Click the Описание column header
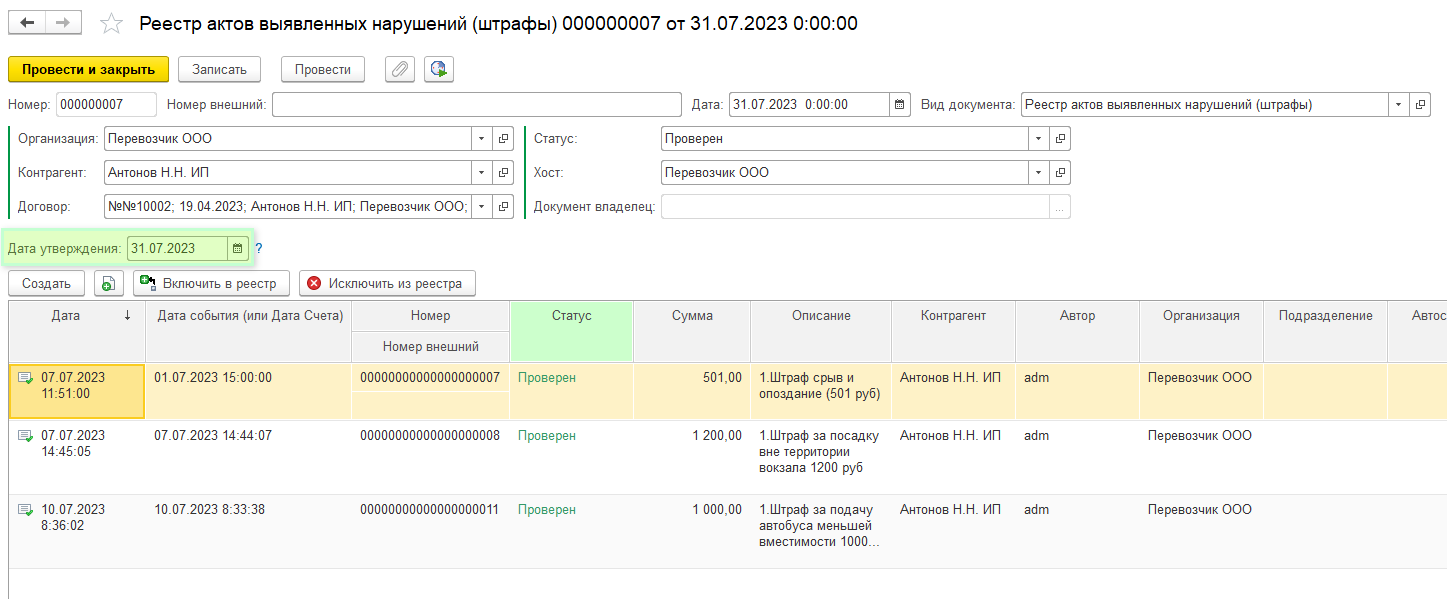Viewport: 1447px width, 599px height. coord(820,316)
